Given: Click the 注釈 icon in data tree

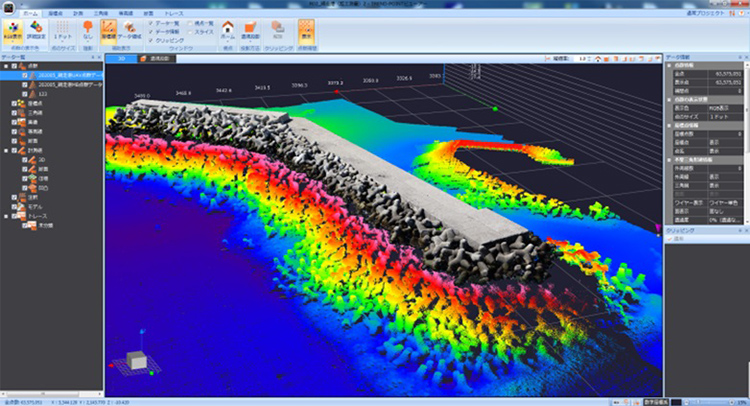Looking at the screenshot, I should click(x=22, y=197).
